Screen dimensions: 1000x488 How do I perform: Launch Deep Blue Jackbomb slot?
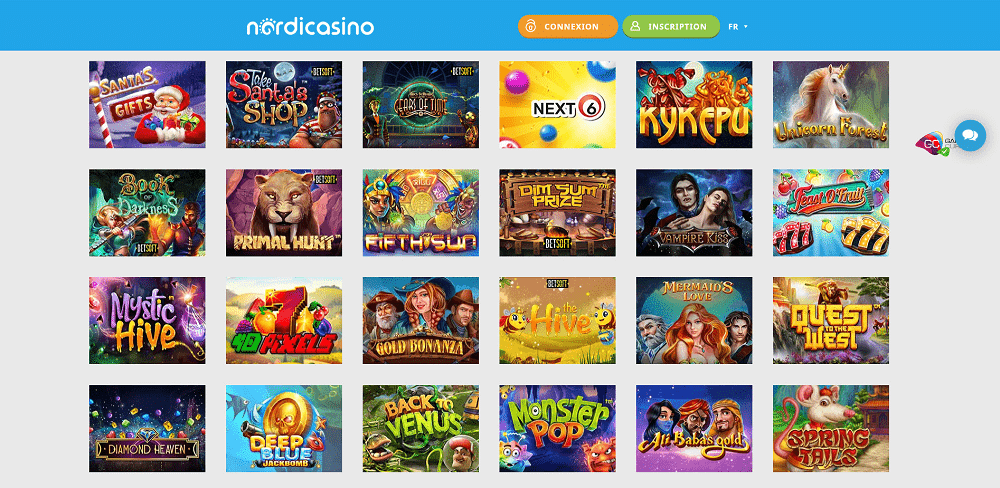(284, 428)
